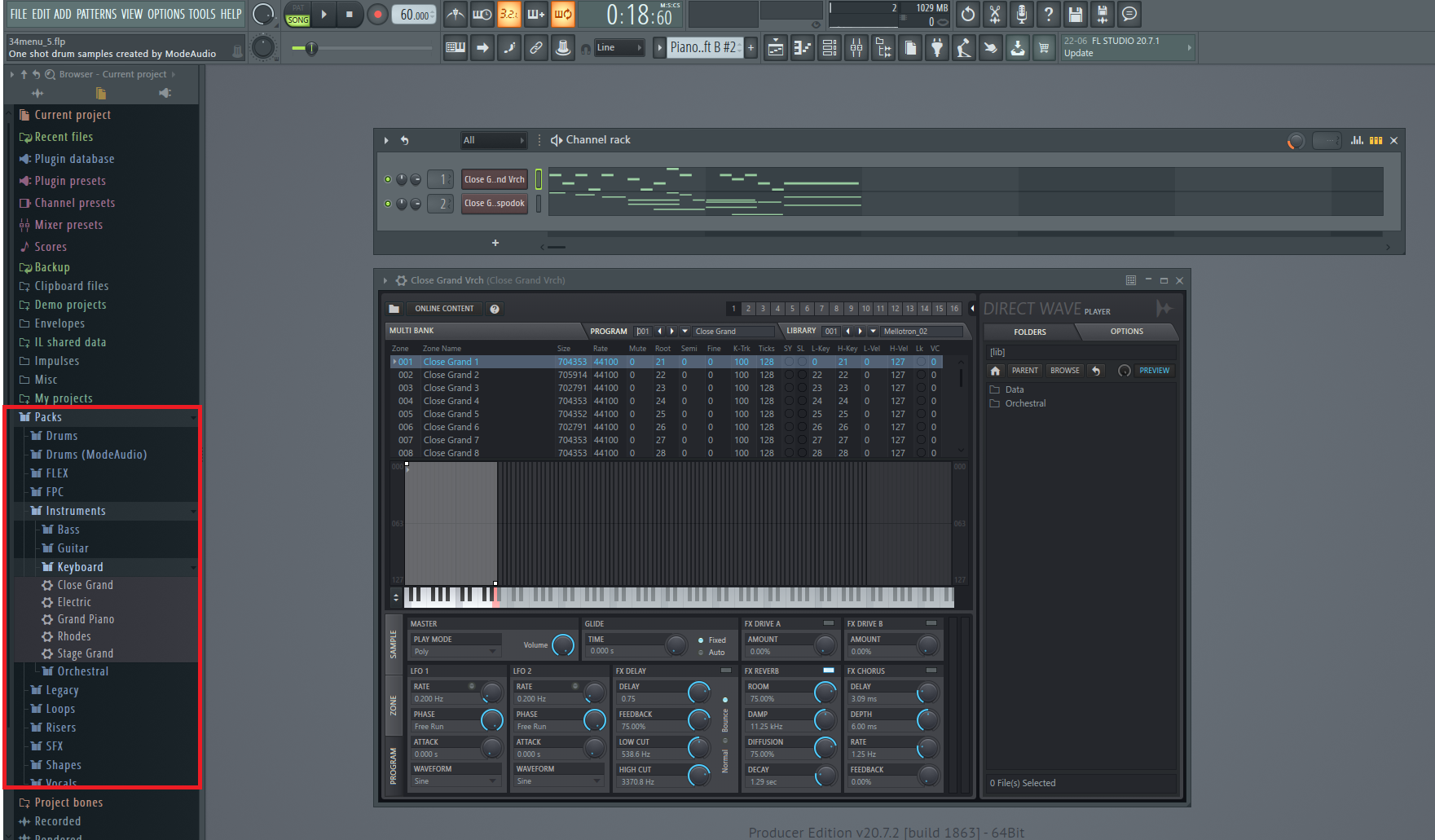Click the shopping cart content library icon
The height and width of the screenshot is (840, 1435).
coord(1044,48)
